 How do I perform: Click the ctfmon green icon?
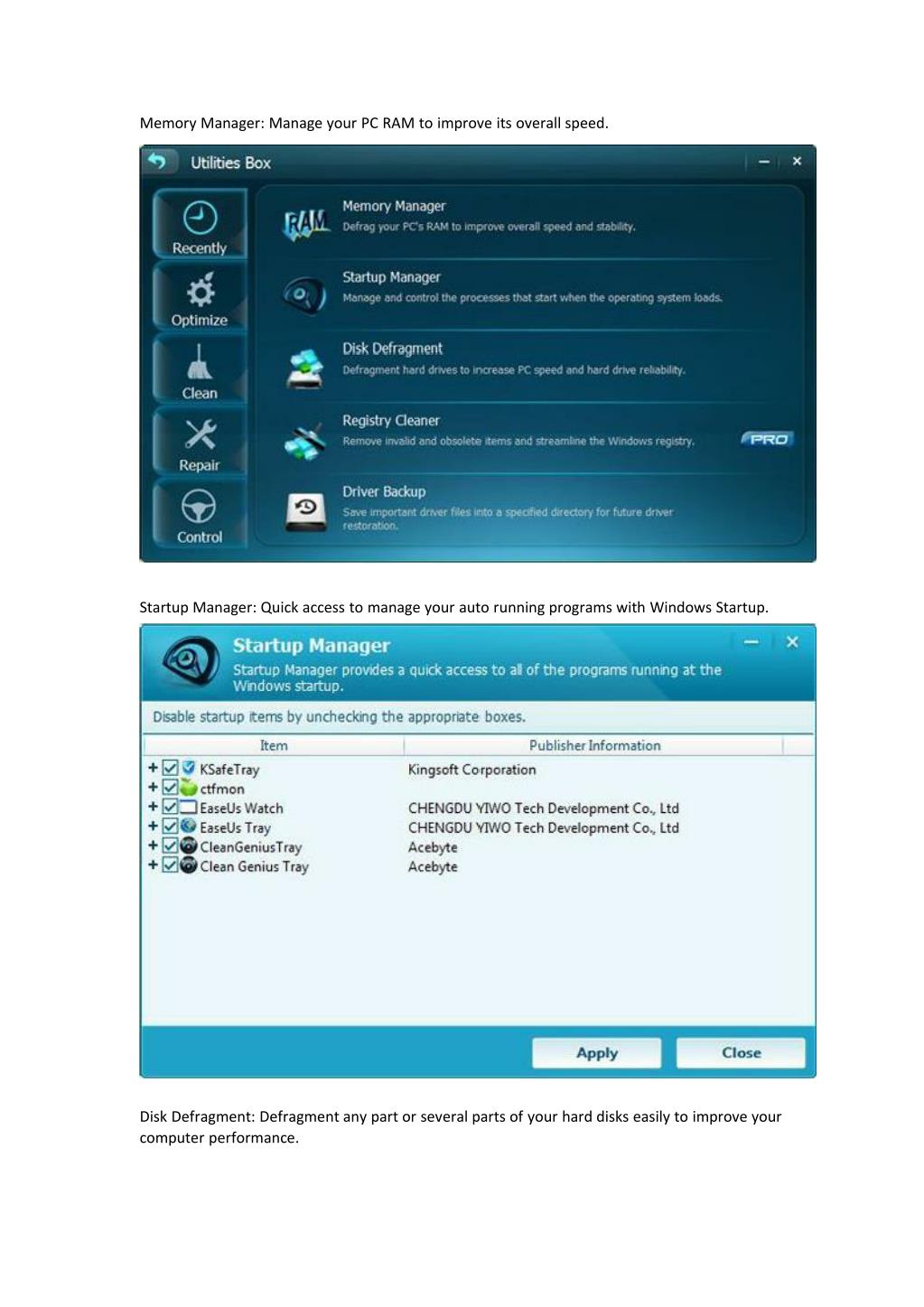189,788
